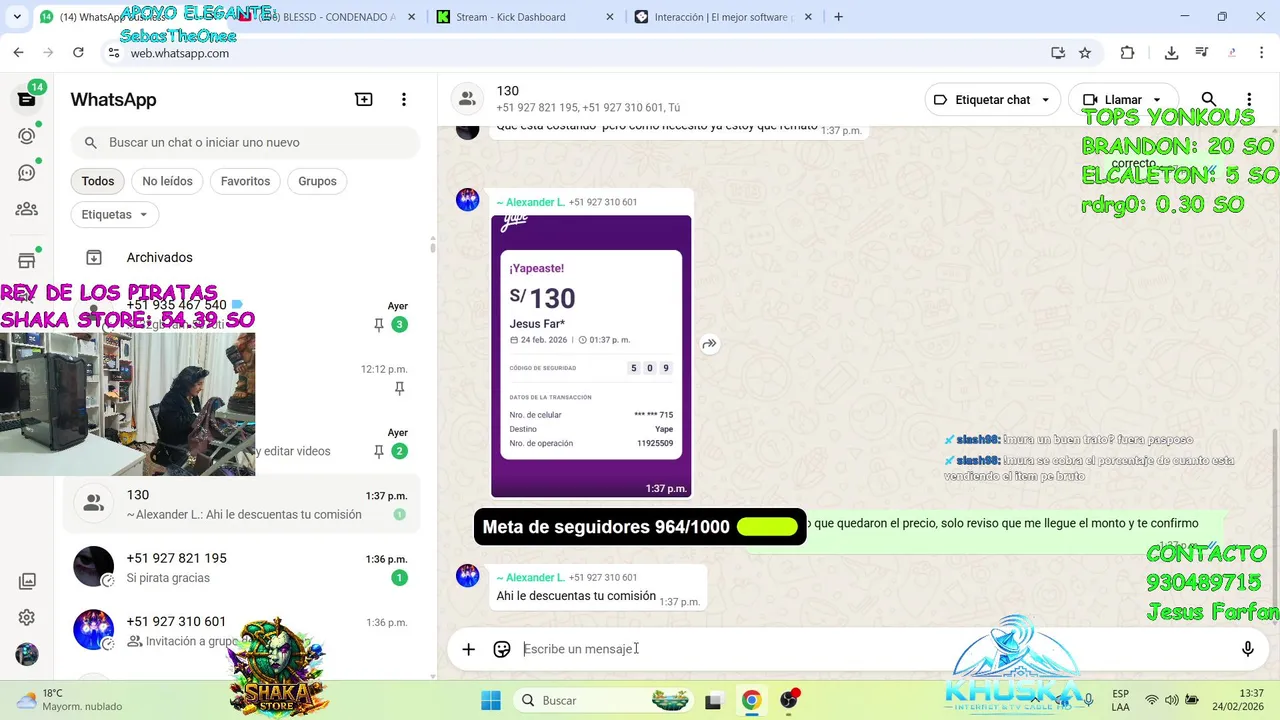This screenshot has height=720, width=1280.
Task: Open the 130 group chat
Action: [x=241, y=504]
